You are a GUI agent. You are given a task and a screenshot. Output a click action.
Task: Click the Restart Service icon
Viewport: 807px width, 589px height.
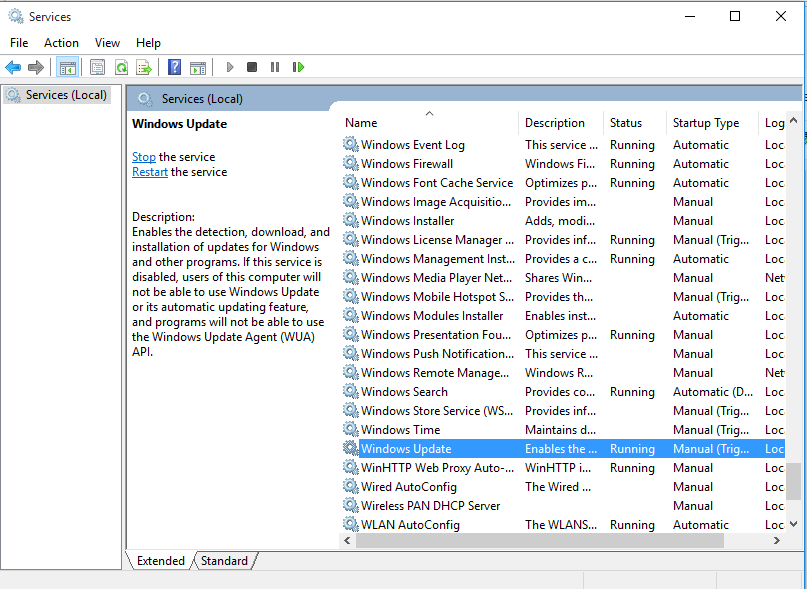click(x=299, y=67)
